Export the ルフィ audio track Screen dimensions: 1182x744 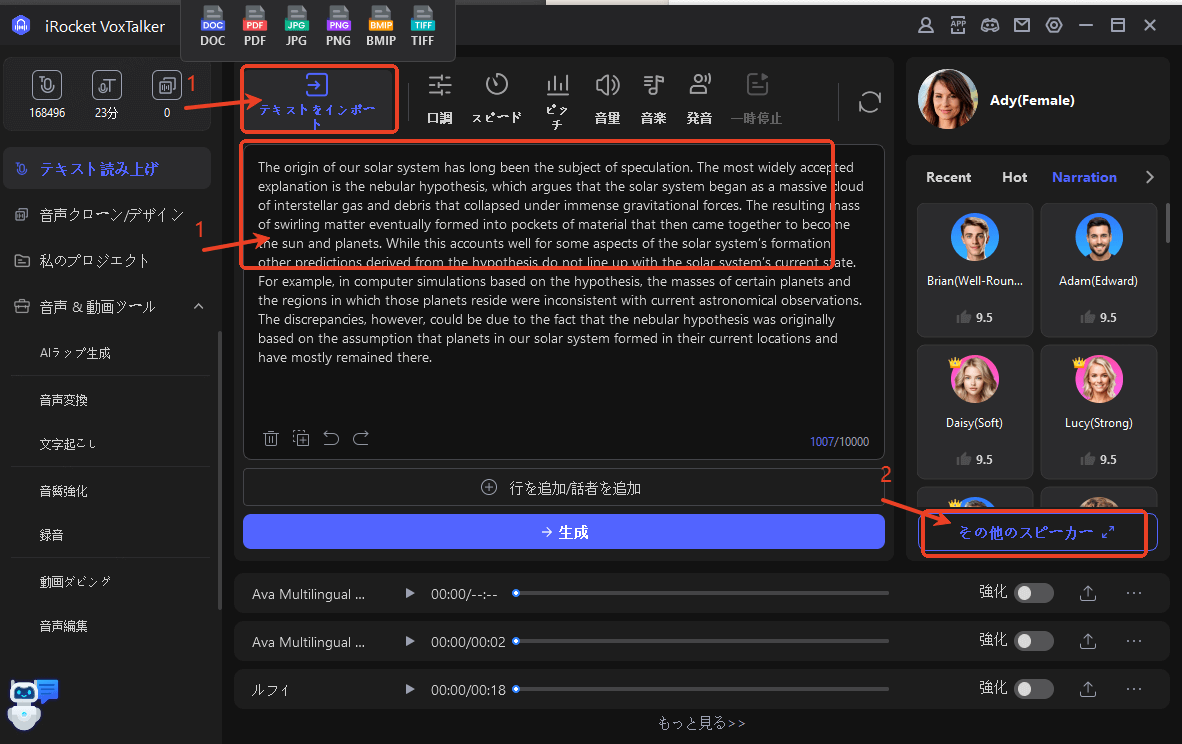[1088, 689]
